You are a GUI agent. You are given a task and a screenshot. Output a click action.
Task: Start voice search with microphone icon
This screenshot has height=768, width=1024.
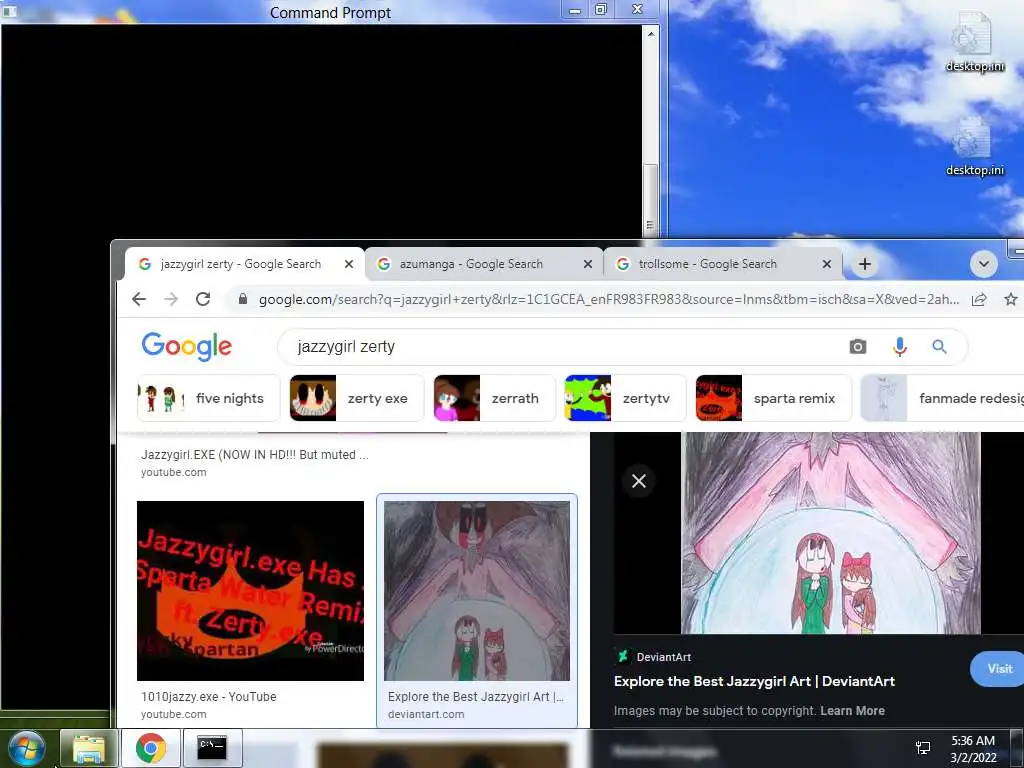pos(899,347)
